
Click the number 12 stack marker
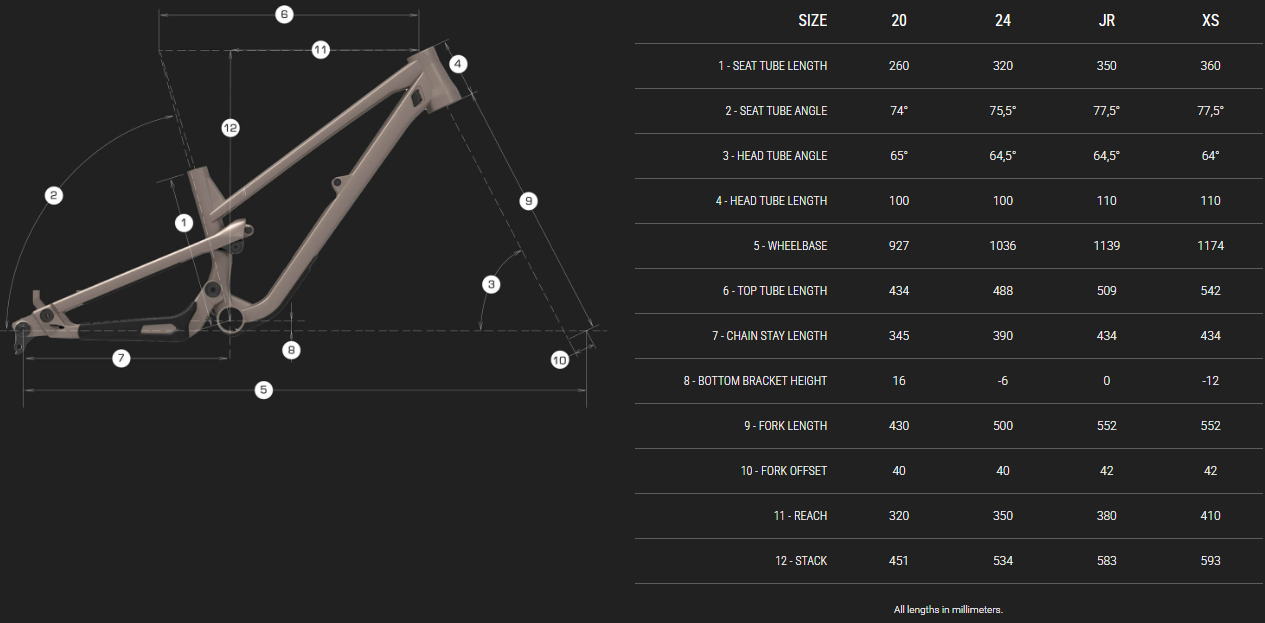(x=231, y=127)
